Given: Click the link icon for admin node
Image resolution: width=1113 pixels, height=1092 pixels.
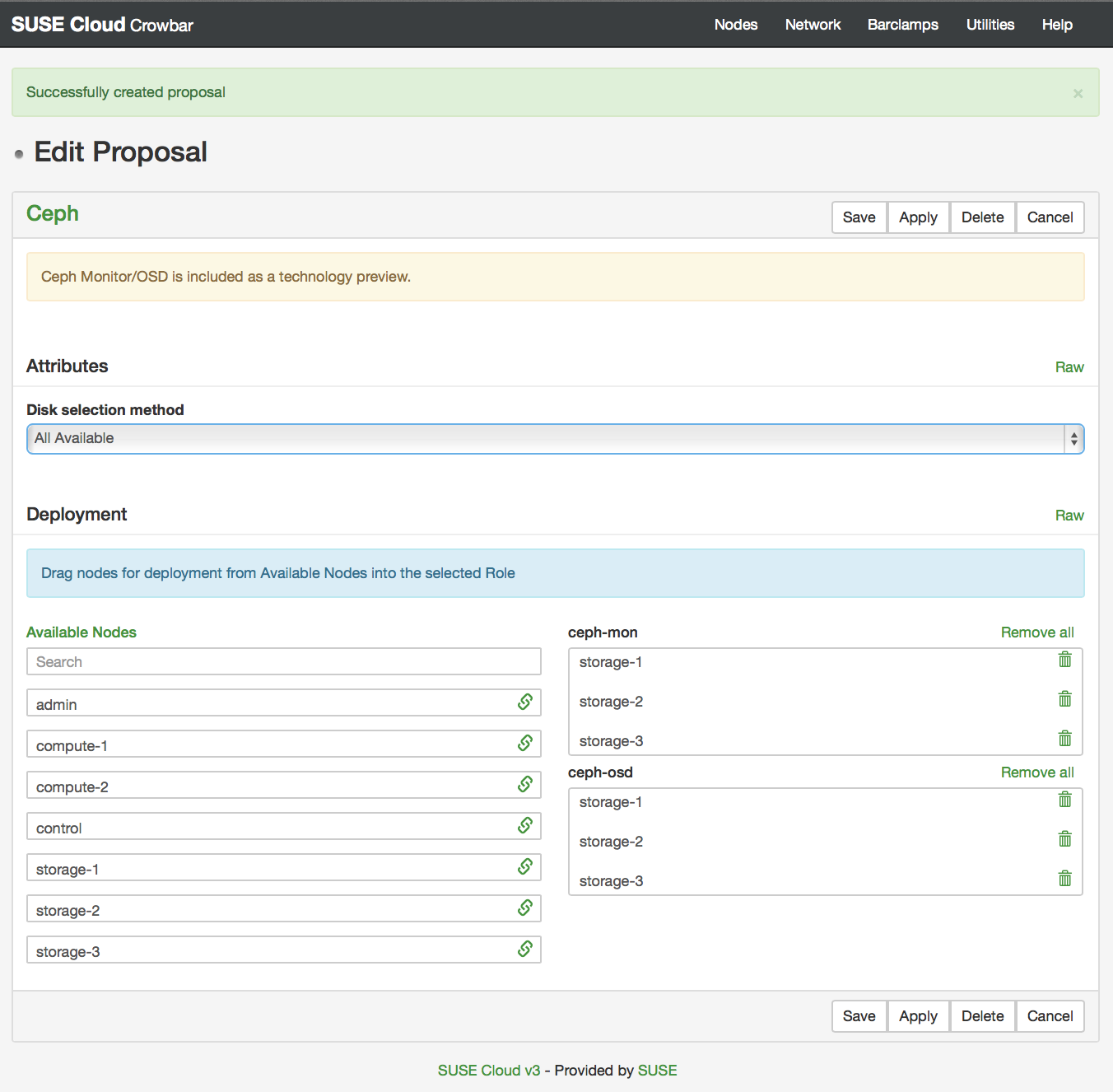Looking at the screenshot, I should click(x=525, y=702).
